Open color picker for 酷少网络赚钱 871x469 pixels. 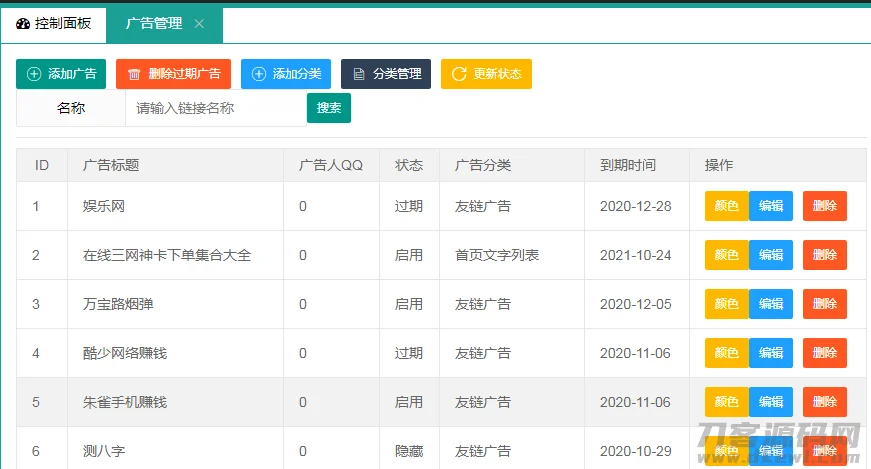pos(727,353)
